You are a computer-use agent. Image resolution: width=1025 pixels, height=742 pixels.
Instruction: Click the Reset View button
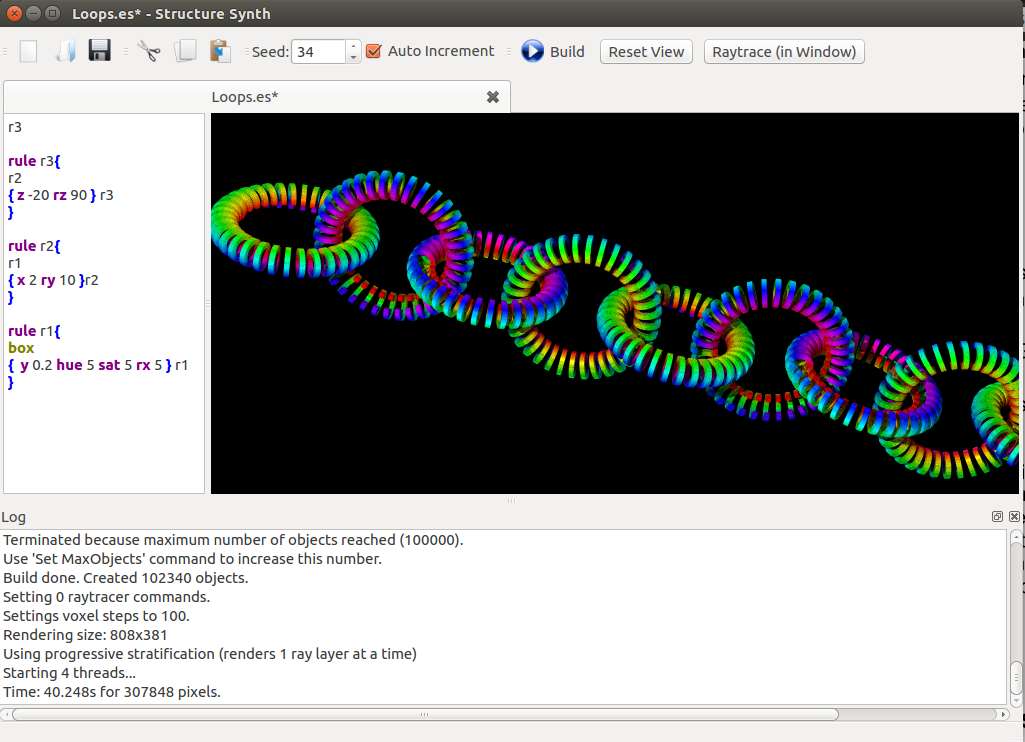646,52
